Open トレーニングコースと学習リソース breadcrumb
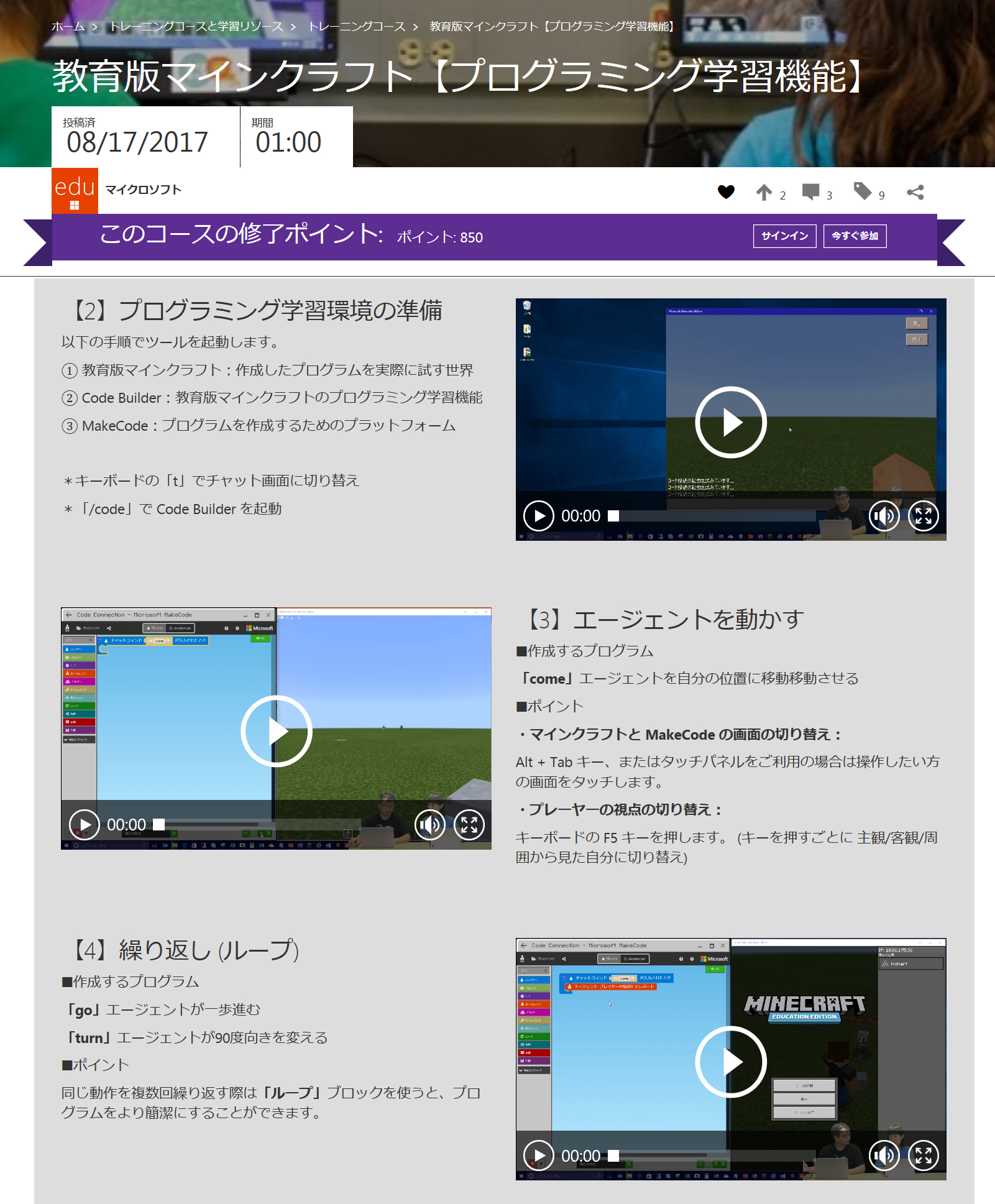 [196, 27]
